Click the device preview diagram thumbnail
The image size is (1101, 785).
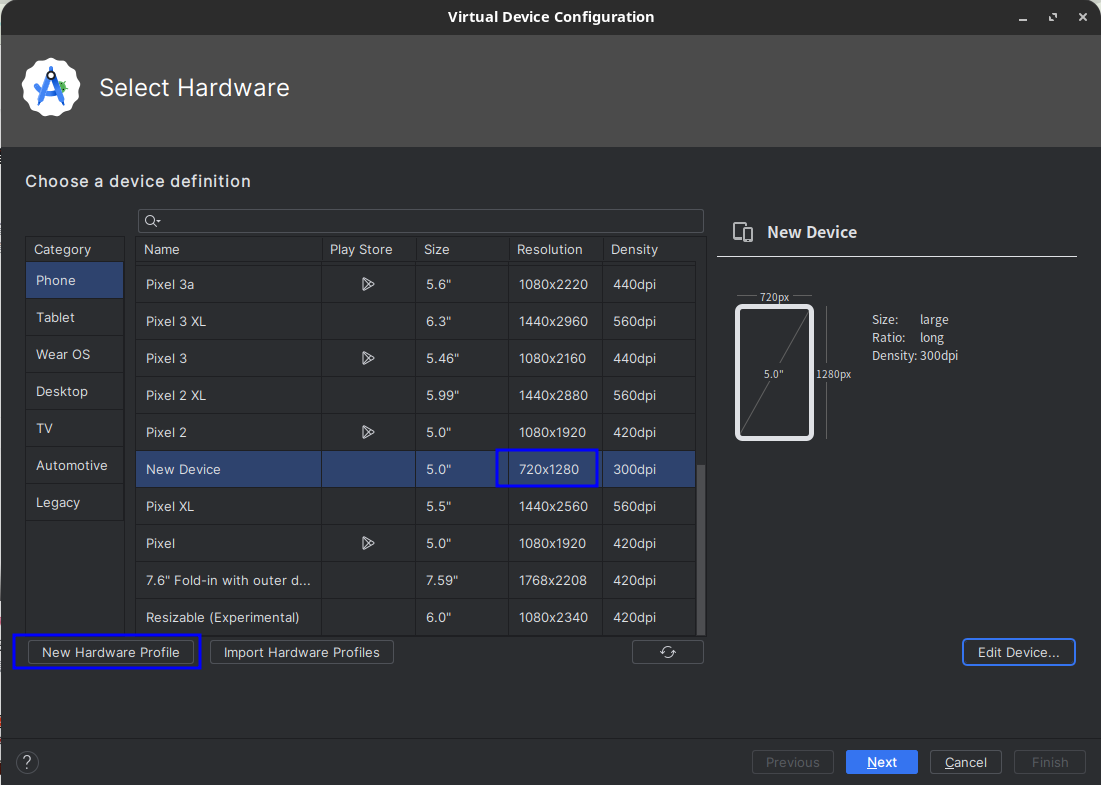click(x=774, y=372)
